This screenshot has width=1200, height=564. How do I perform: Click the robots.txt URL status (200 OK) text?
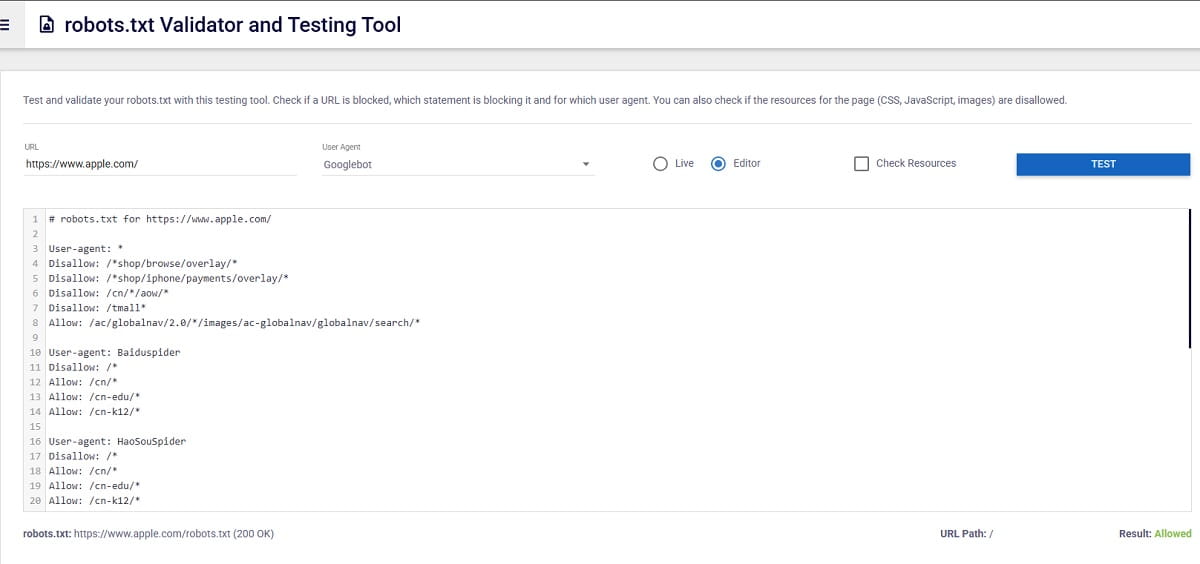(148, 534)
